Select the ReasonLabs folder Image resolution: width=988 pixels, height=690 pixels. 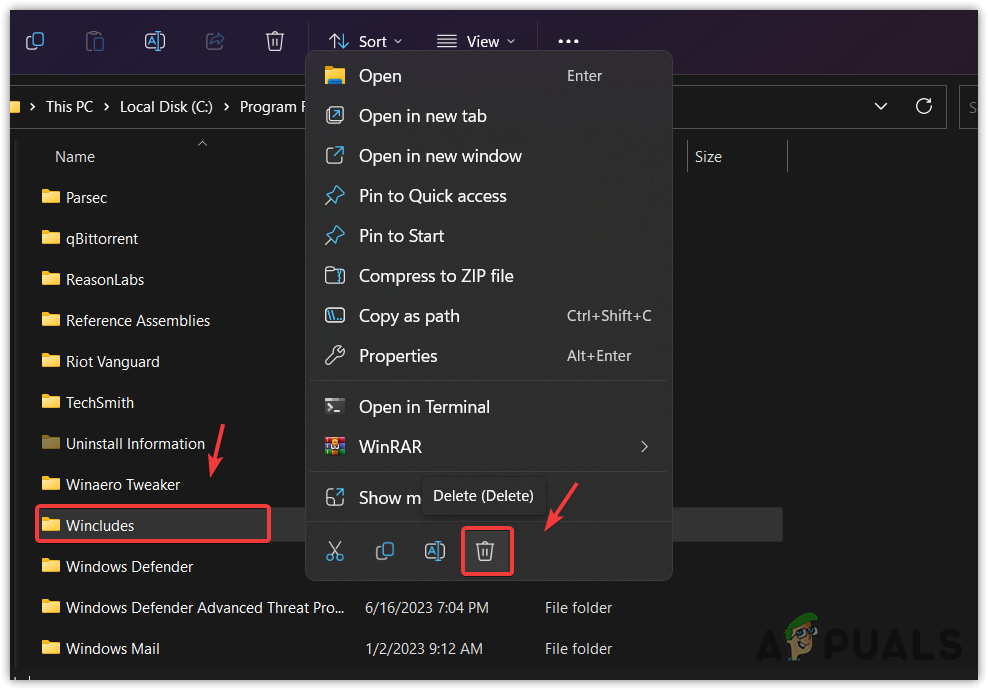(92, 279)
